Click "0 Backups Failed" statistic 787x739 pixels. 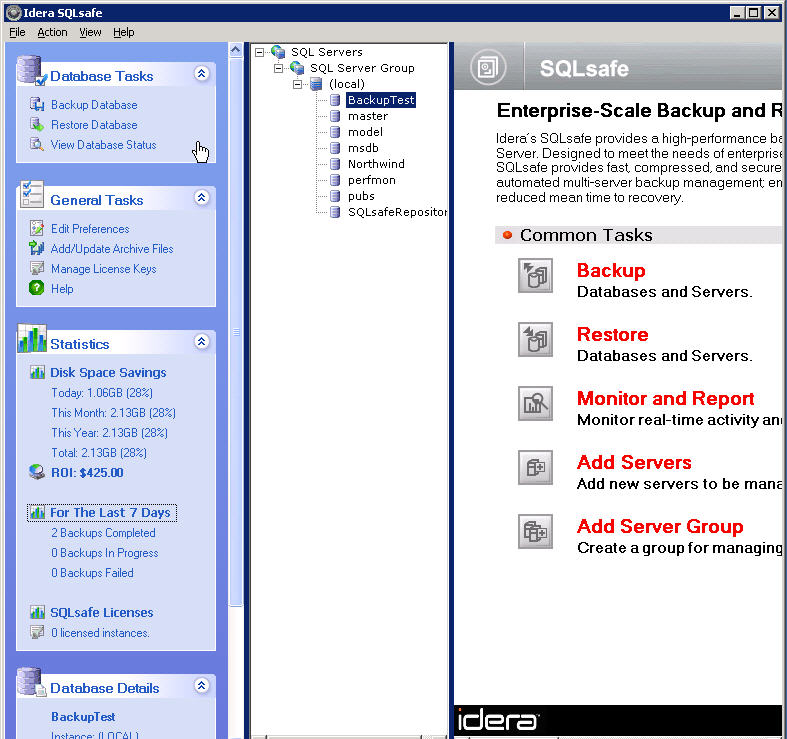pyautogui.click(x=92, y=573)
